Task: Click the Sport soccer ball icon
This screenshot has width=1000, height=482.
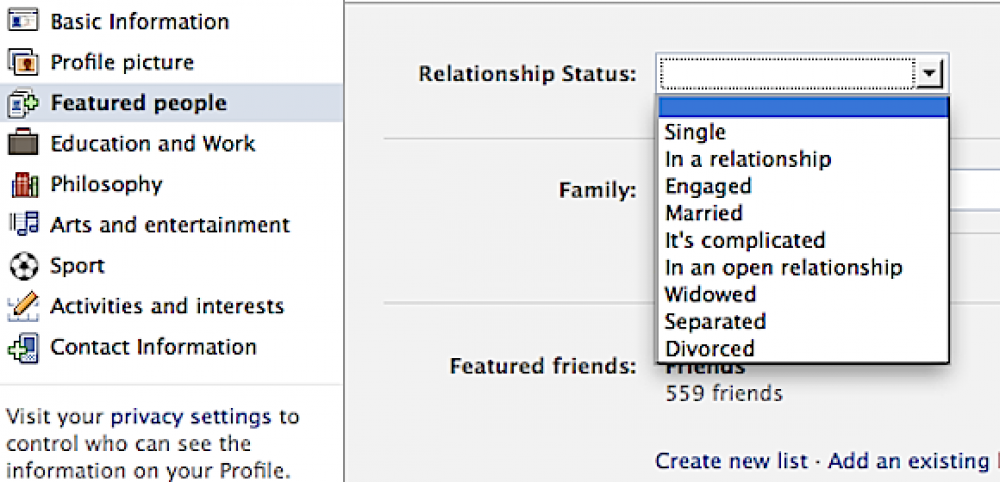Action: point(23,266)
